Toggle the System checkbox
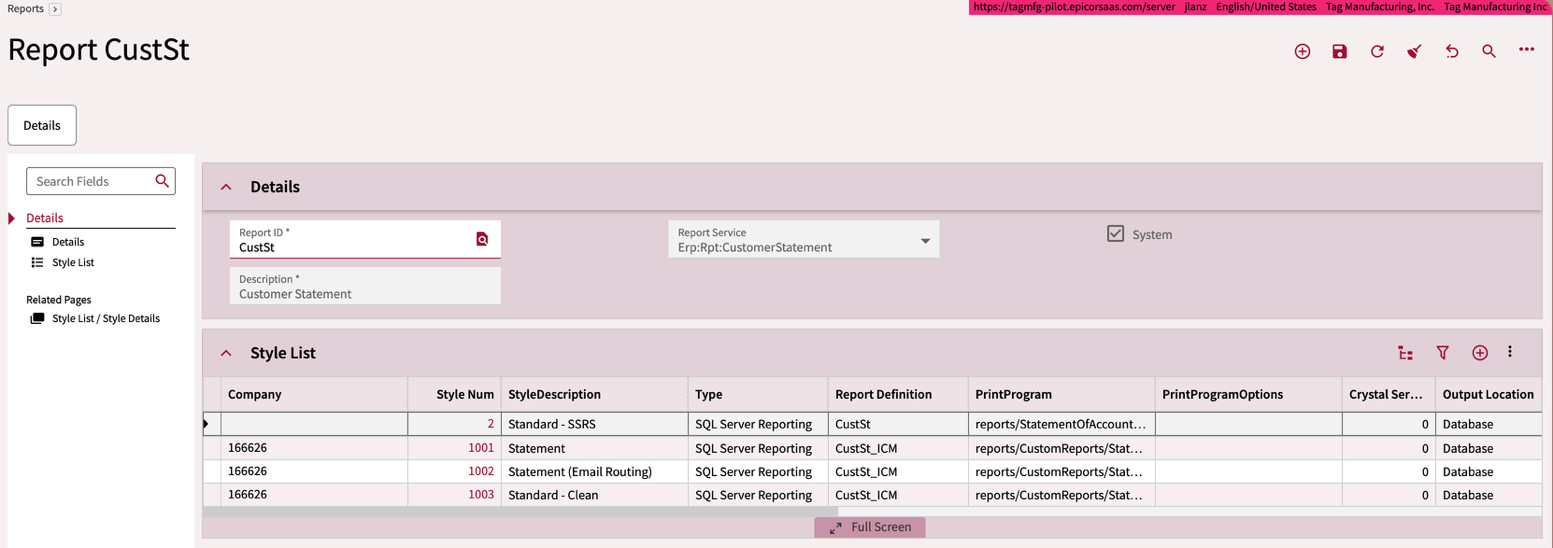Screen dimensions: 1553x548 [x=1116, y=234]
